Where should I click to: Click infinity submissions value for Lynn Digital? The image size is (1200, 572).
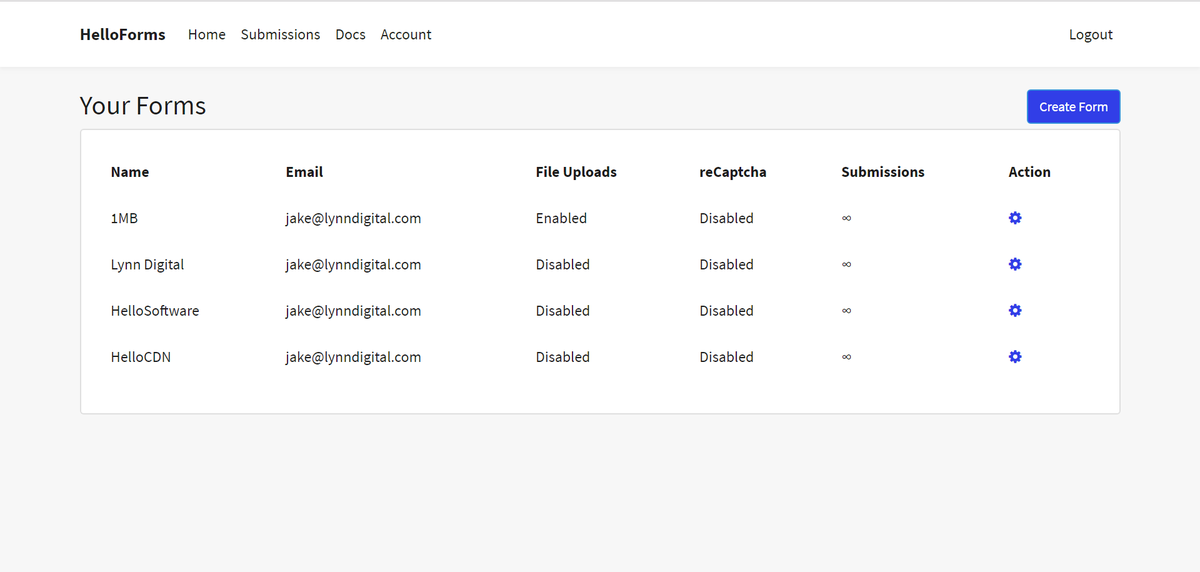pyautogui.click(x=846, y=265)
